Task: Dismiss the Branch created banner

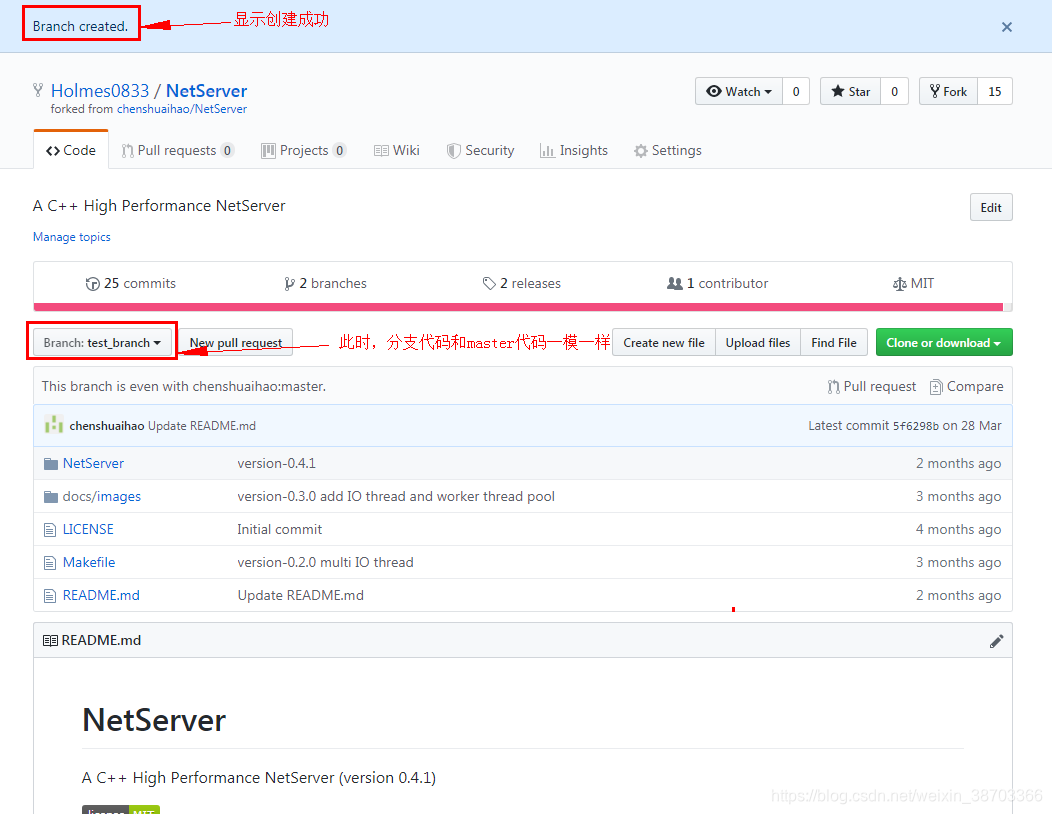Action: [1006, 27]
